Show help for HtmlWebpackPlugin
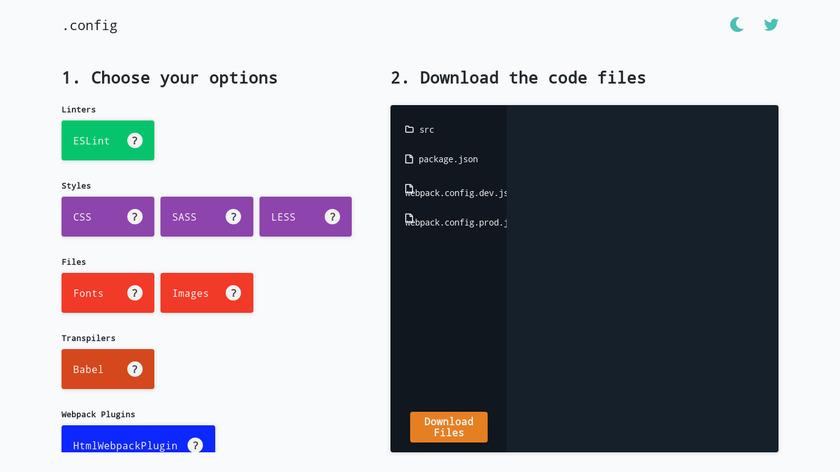The height and width of the screenshot is (472, 840). point(196,445)
